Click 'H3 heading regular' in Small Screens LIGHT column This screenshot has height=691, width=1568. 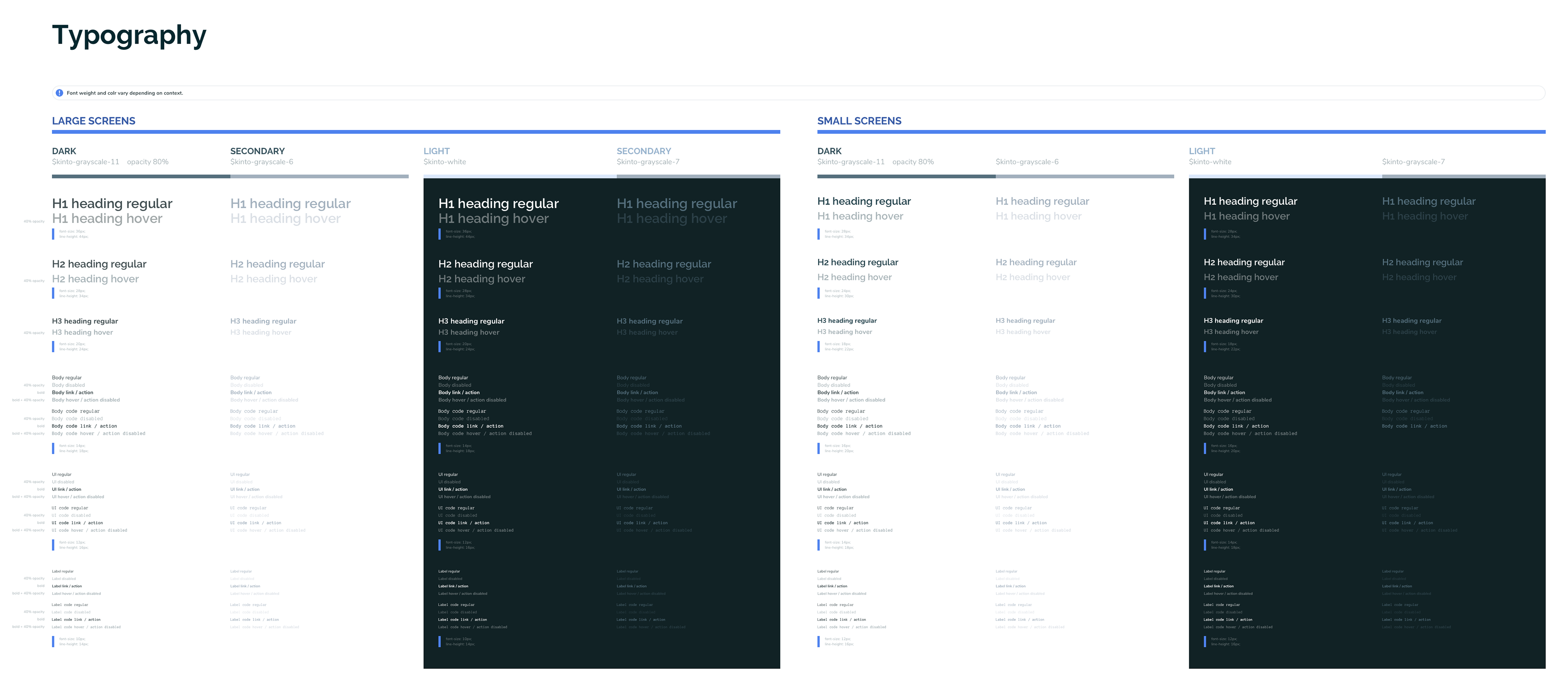(1233, 320)
